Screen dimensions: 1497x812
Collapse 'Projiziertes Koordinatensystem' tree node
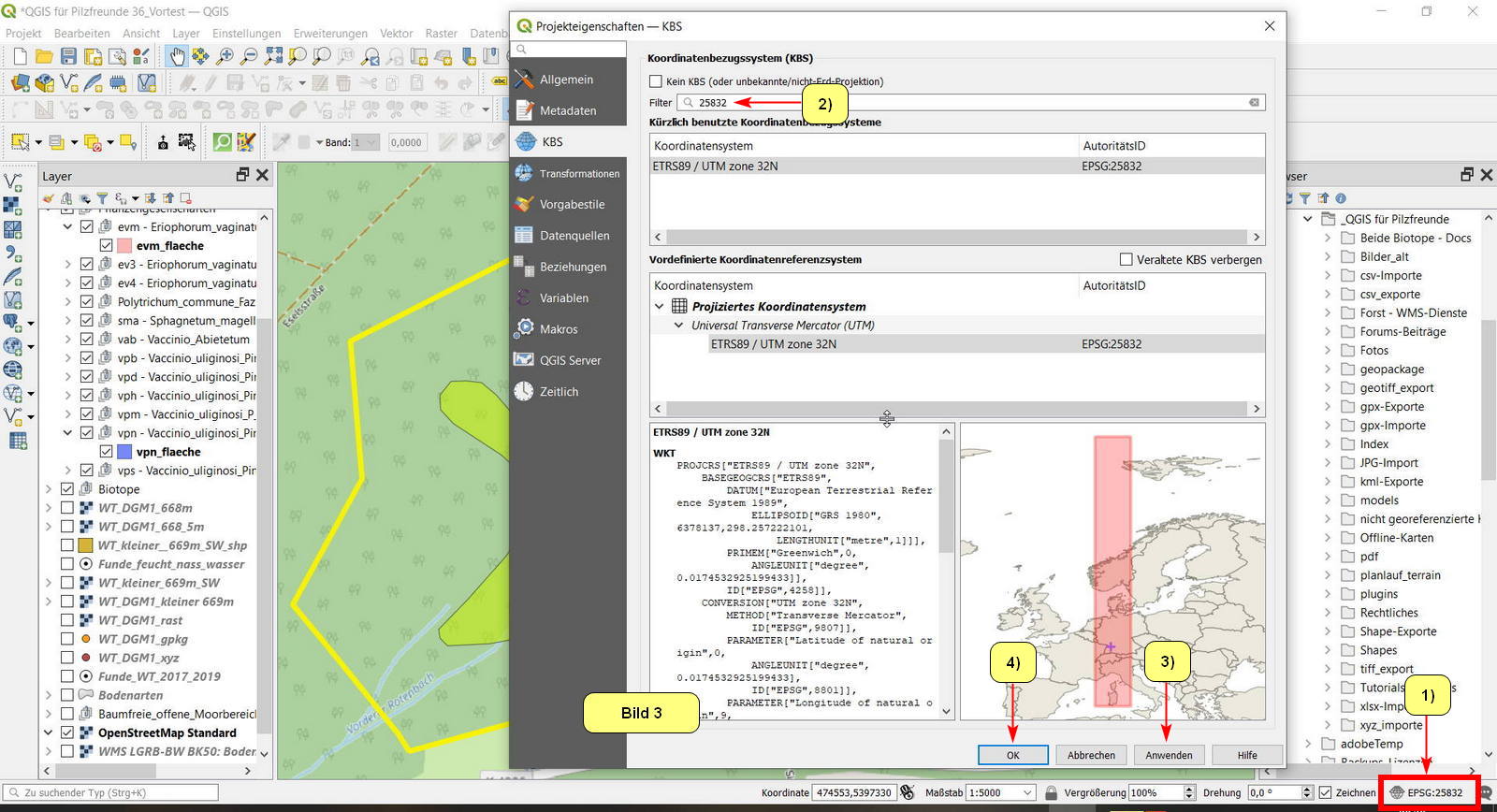point(659,306)
